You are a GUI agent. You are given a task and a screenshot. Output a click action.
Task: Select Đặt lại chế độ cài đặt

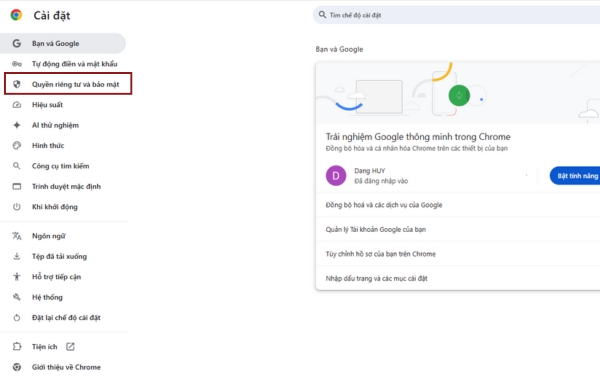click(x=63, y=318)
